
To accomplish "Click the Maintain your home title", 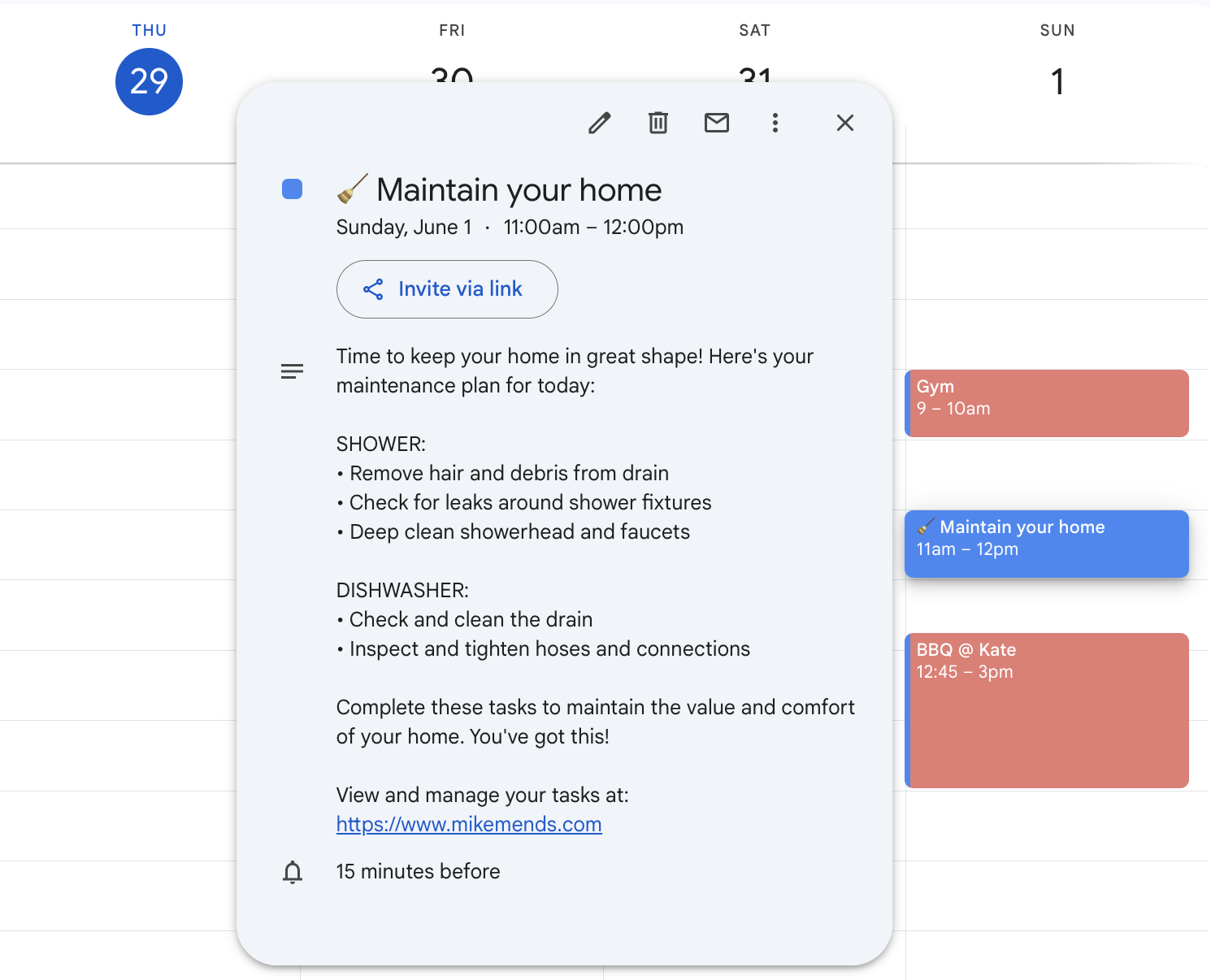I will click(519, 189).
